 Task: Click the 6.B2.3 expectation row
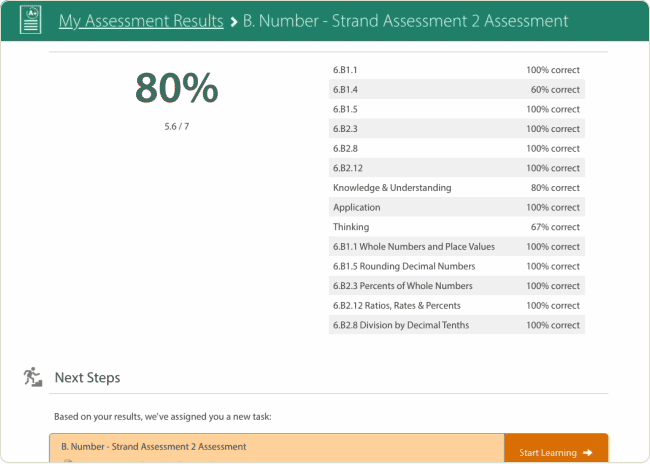point(456,129)
